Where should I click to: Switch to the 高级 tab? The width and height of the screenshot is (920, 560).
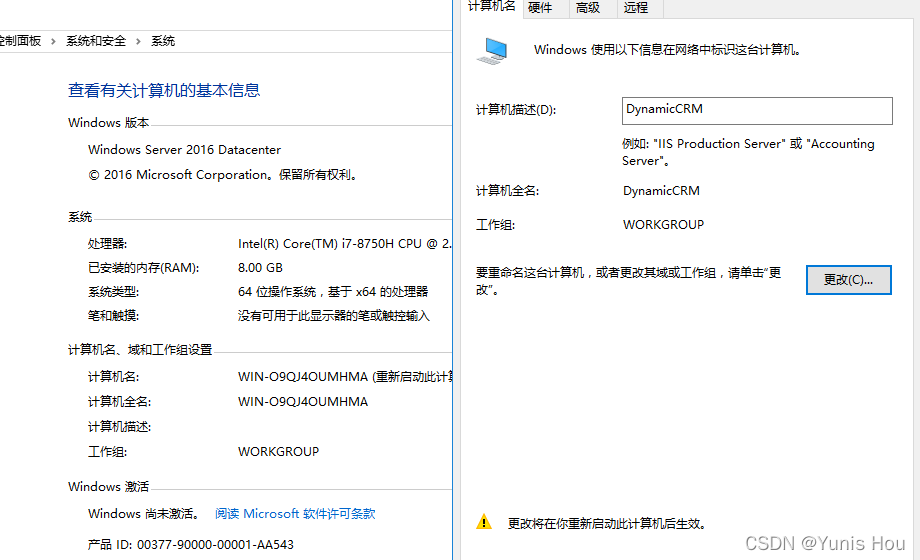pyautogui.click(x=588, y=8)
